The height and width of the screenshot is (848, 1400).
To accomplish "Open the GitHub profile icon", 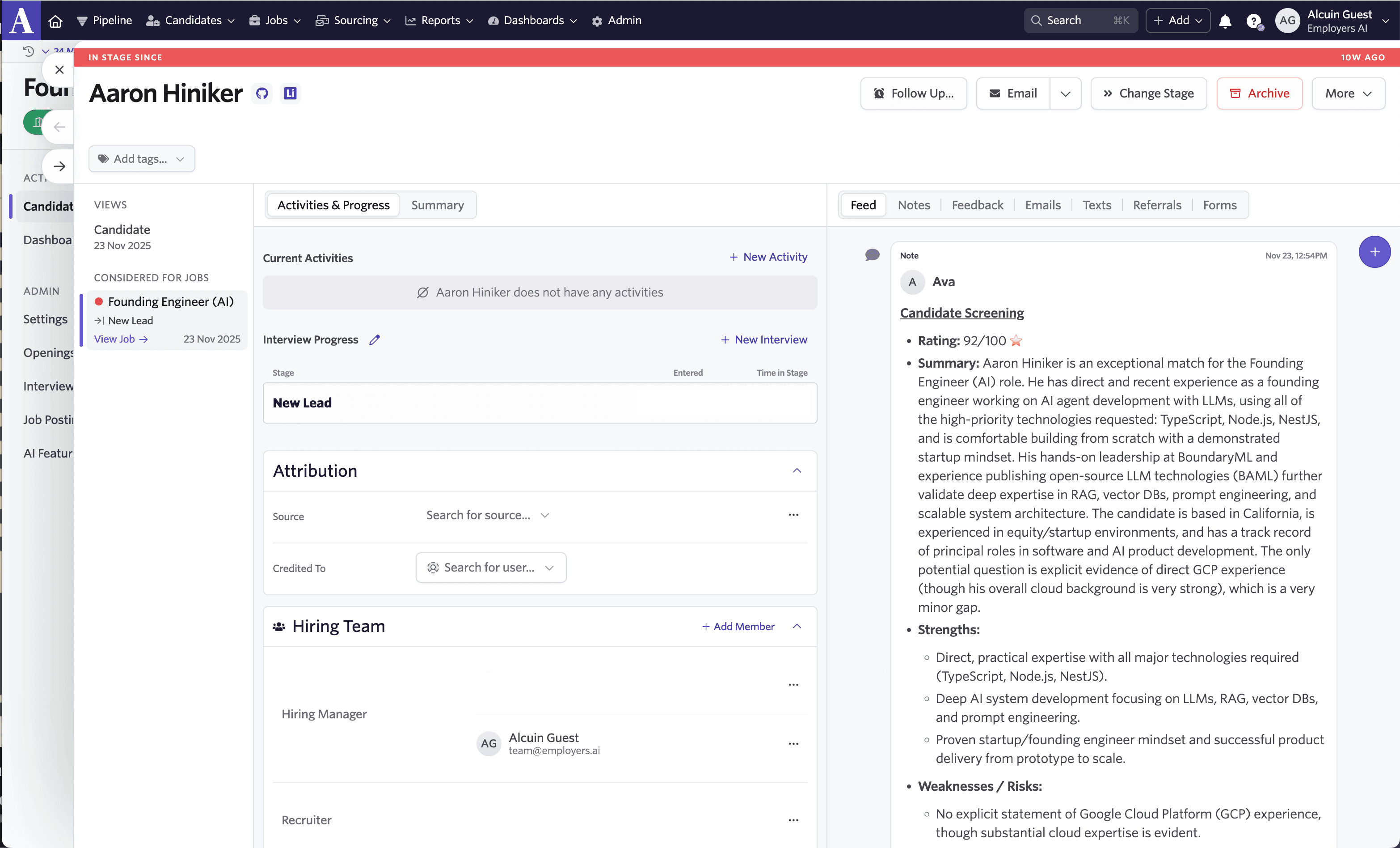I will click(x=262, y=93).
